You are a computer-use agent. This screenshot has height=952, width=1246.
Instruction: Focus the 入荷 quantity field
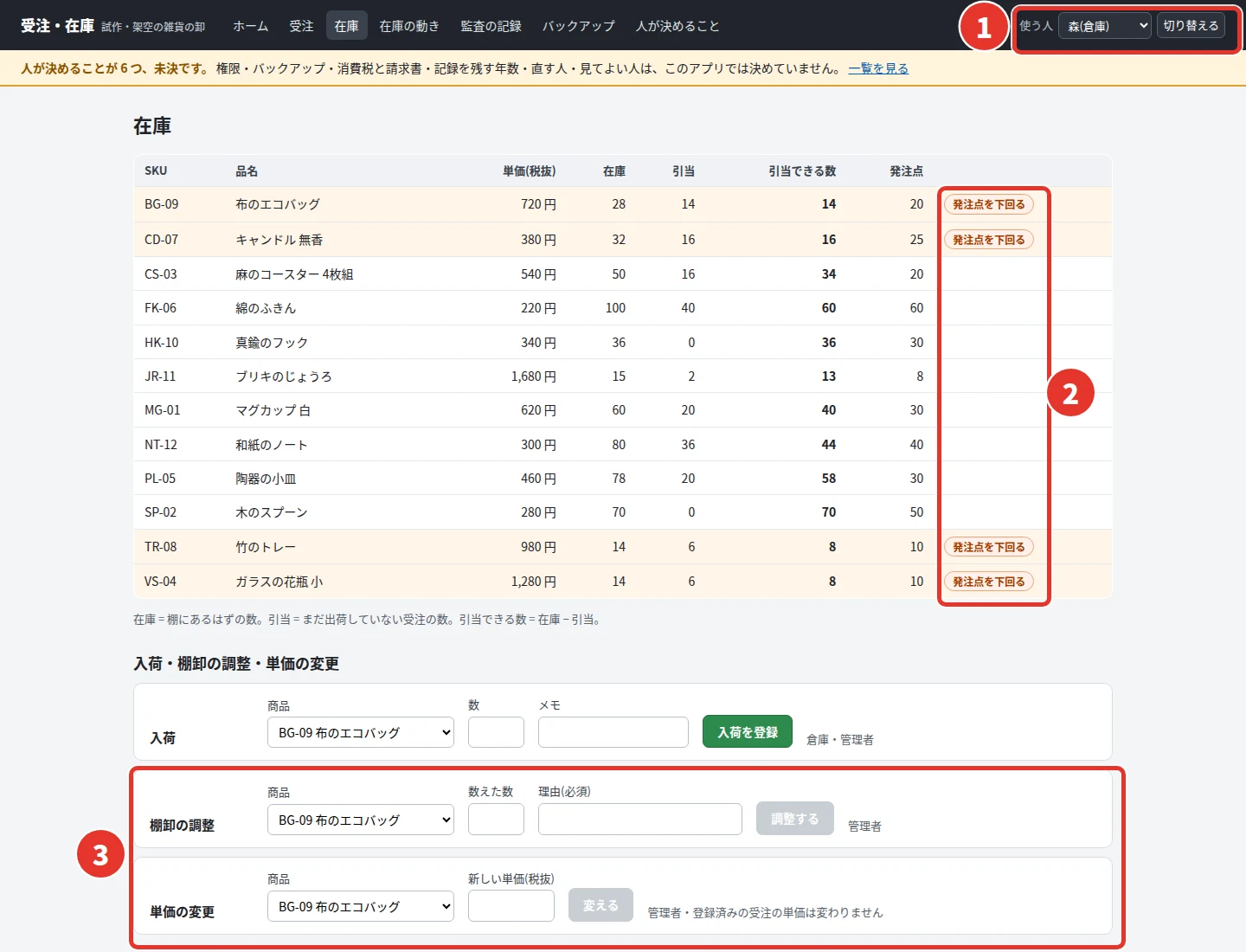[496, 732]
